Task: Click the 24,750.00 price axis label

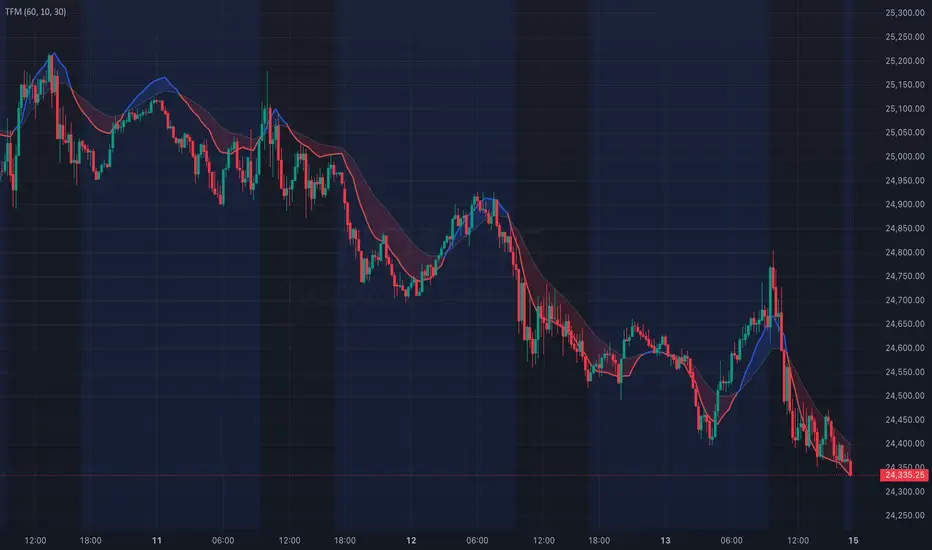Action: click(905, 276)
